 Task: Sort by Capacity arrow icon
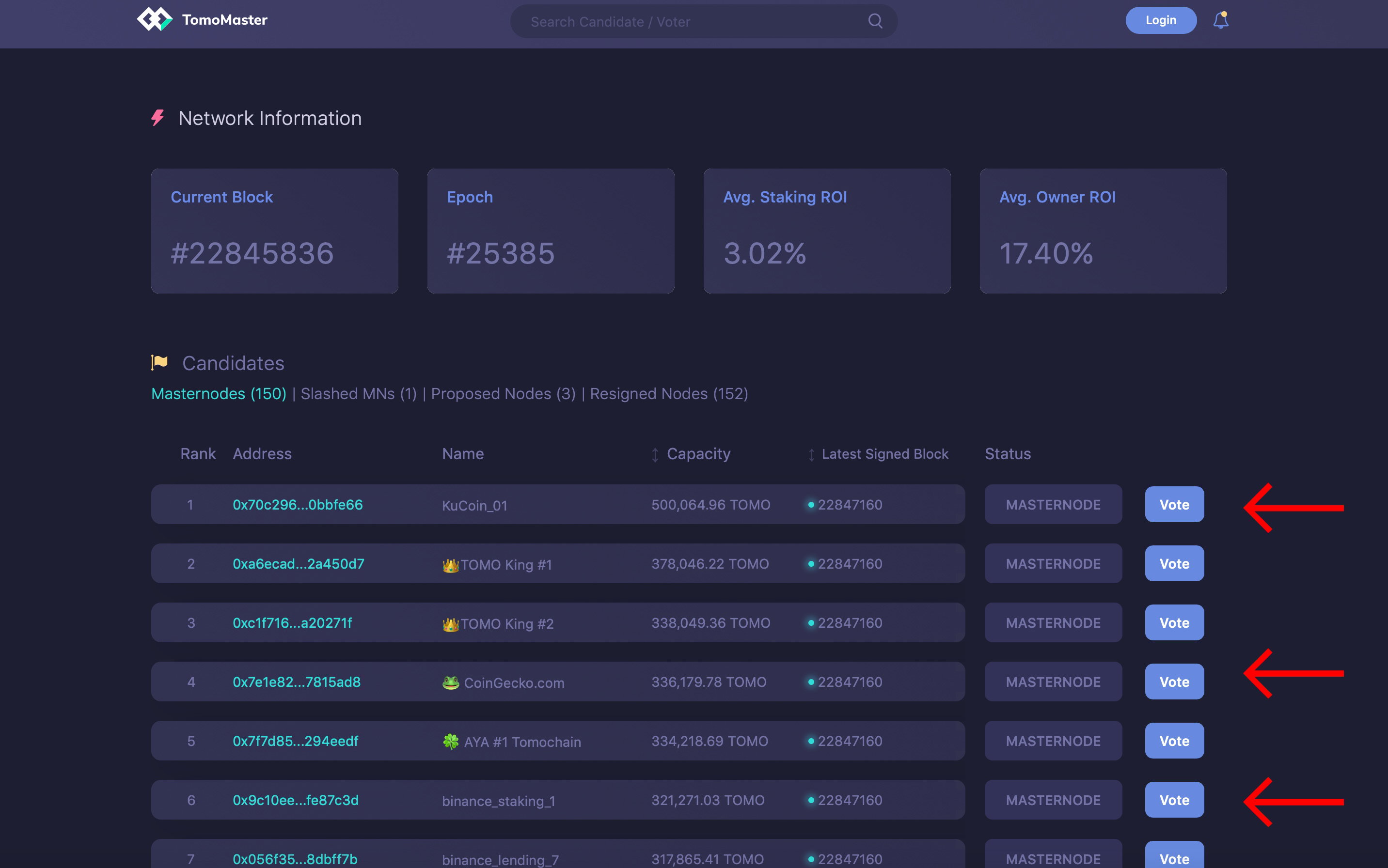tap(655, 455)
